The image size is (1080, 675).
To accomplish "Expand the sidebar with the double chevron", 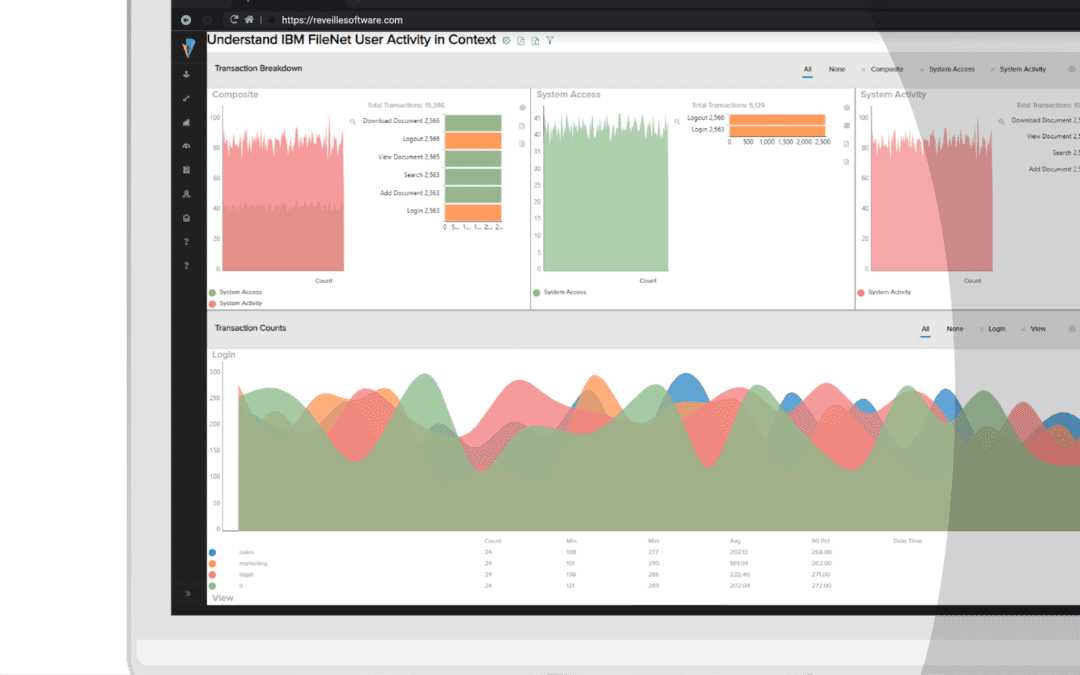I will [187, 594].
